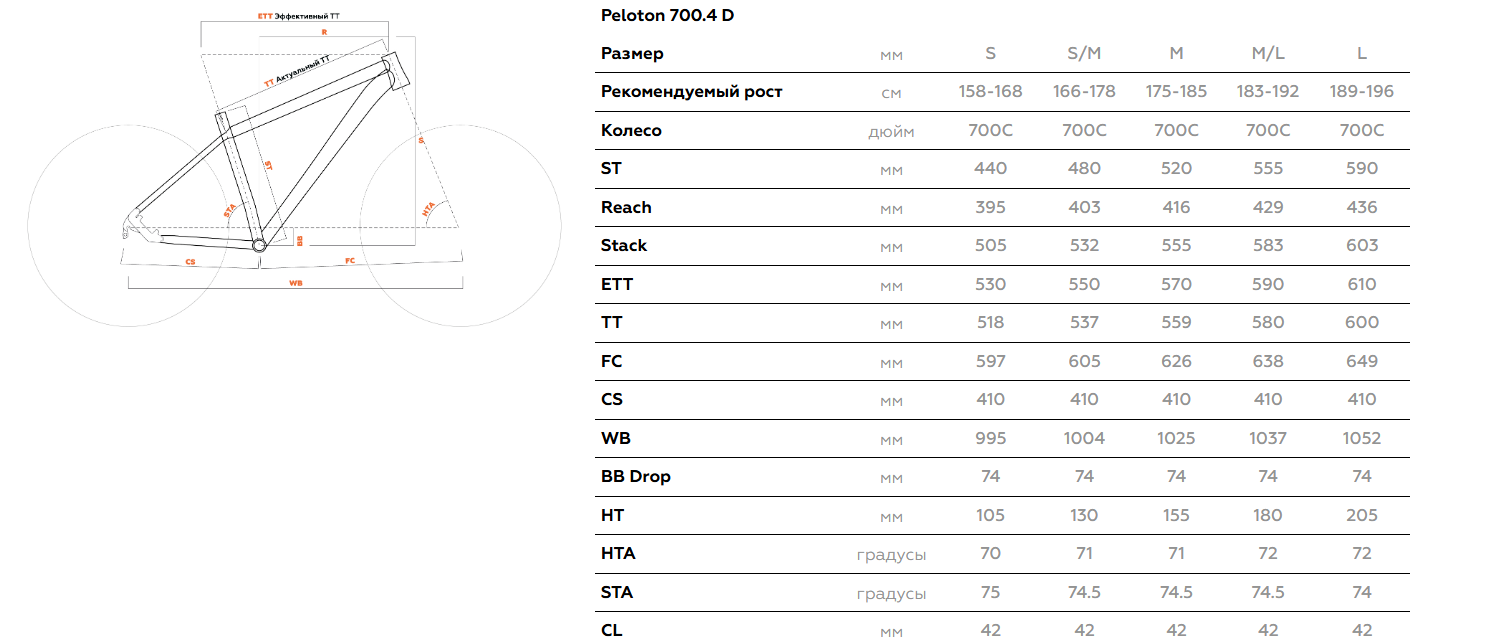Click the Peloton 700.4 D table title
This screenshot has width=1492, height=642.
667,15
